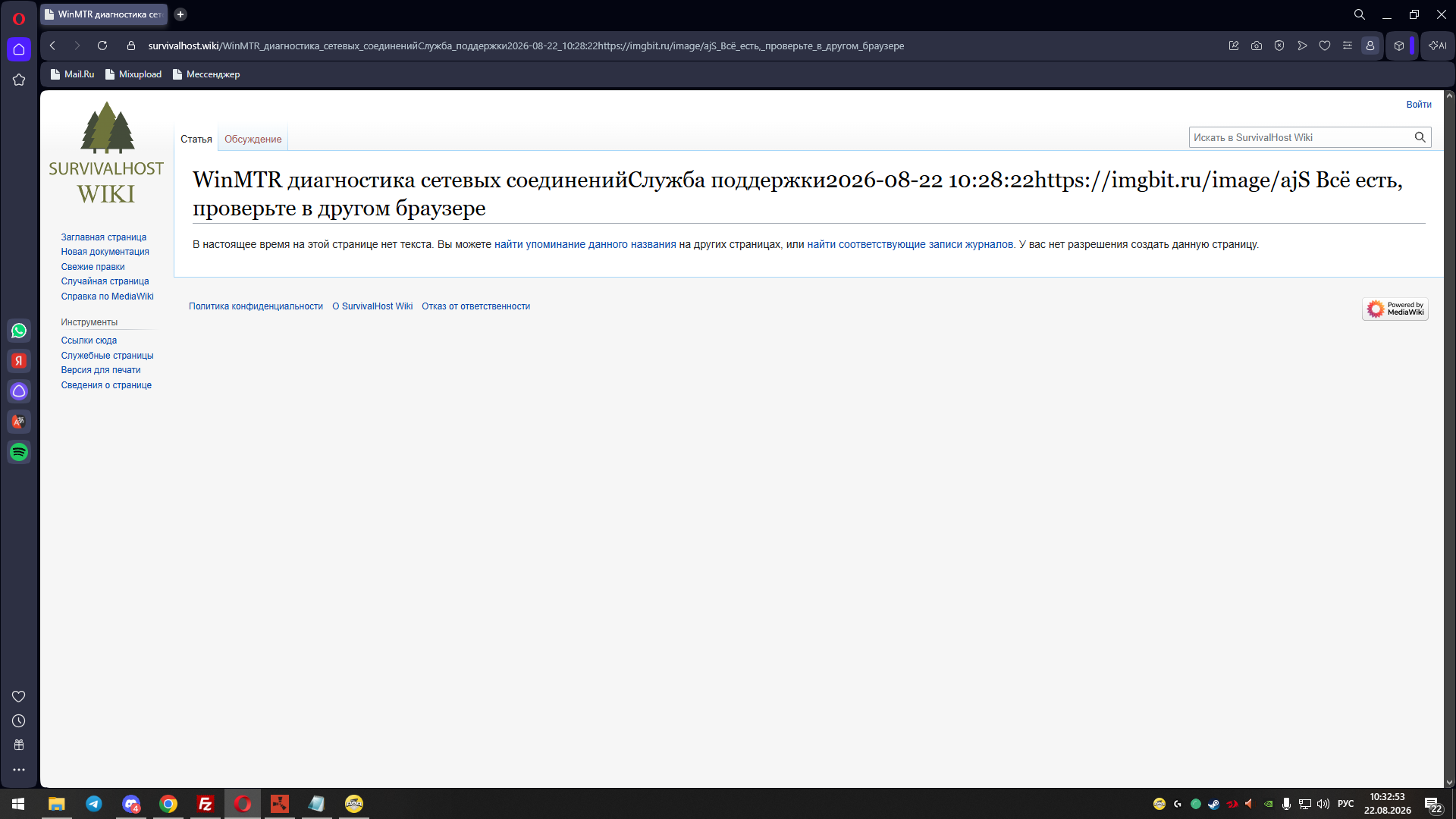Open the page-edit icon in address bar
Image resolution: width=1456 pixels, height=819 pixels.
[1234, 45]
